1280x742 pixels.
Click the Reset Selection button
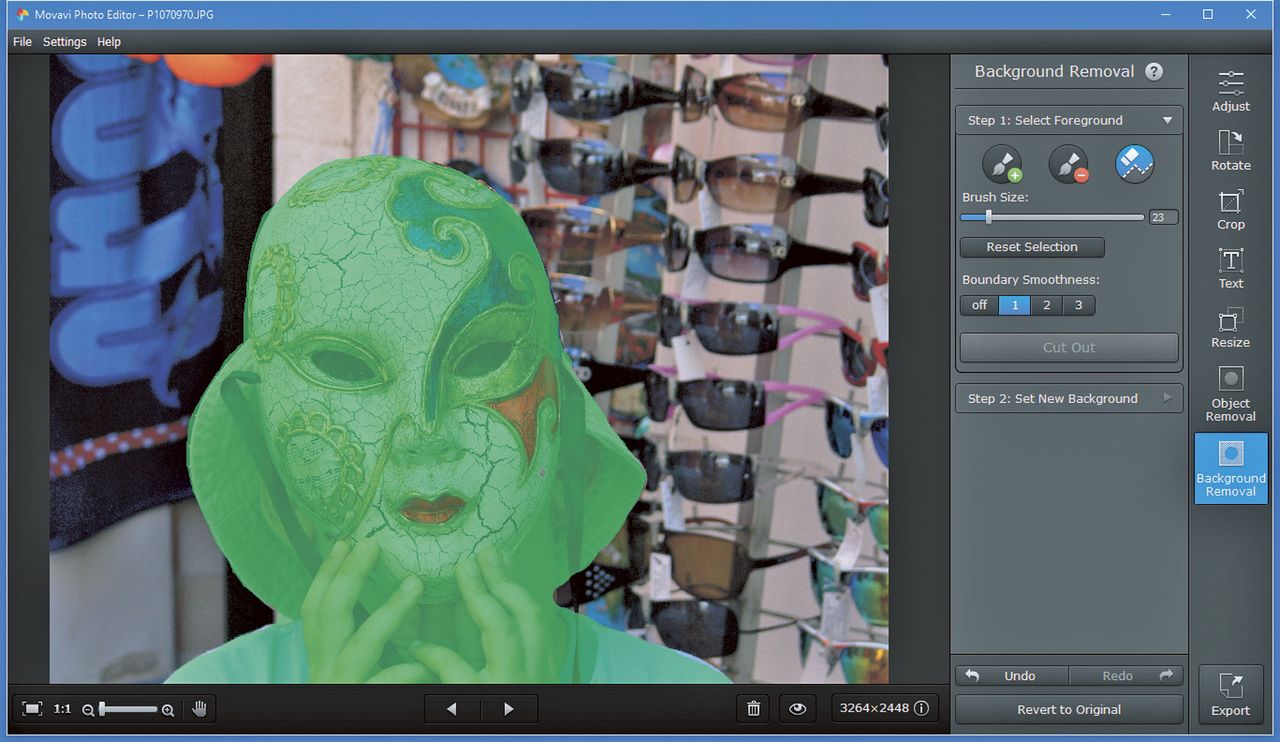click(x=1032, y=247)
